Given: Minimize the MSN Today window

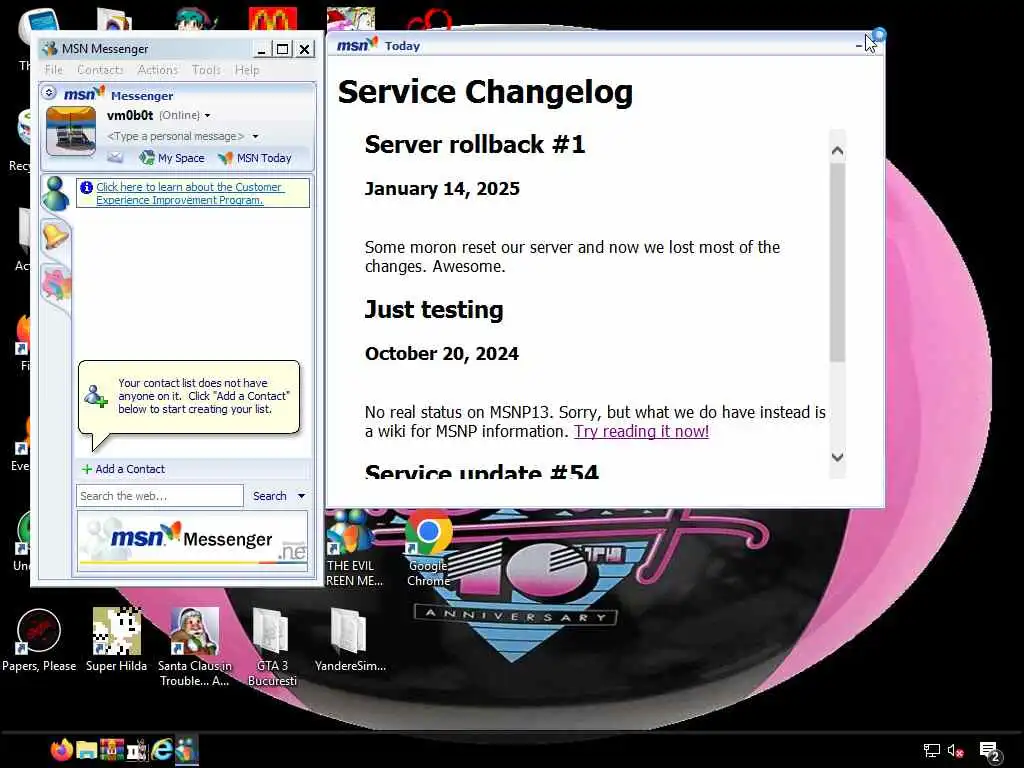Looking at the screenshot, I should (x=858, y=45).
